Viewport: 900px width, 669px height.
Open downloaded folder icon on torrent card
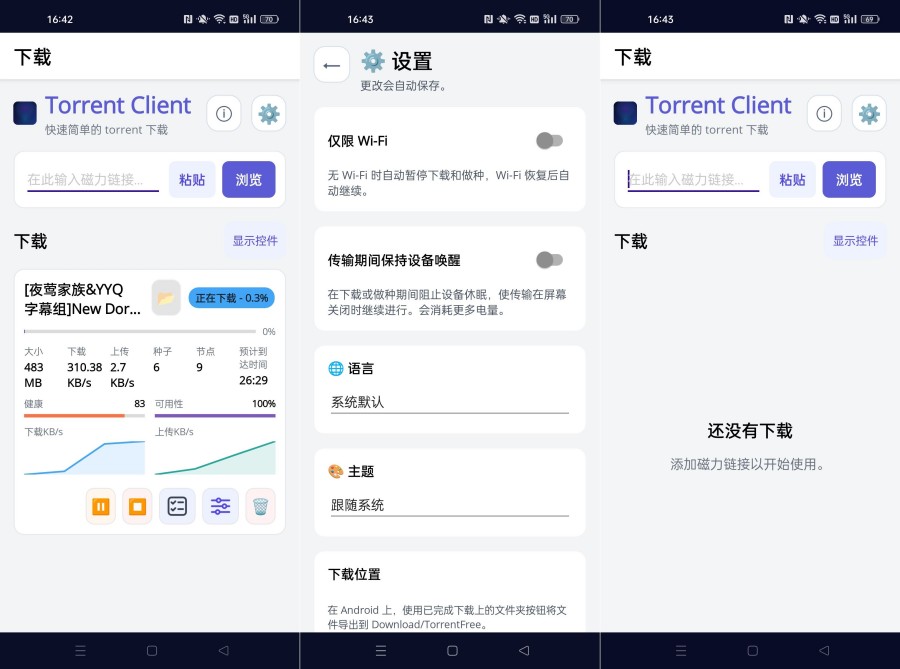(x=166, y=298)
